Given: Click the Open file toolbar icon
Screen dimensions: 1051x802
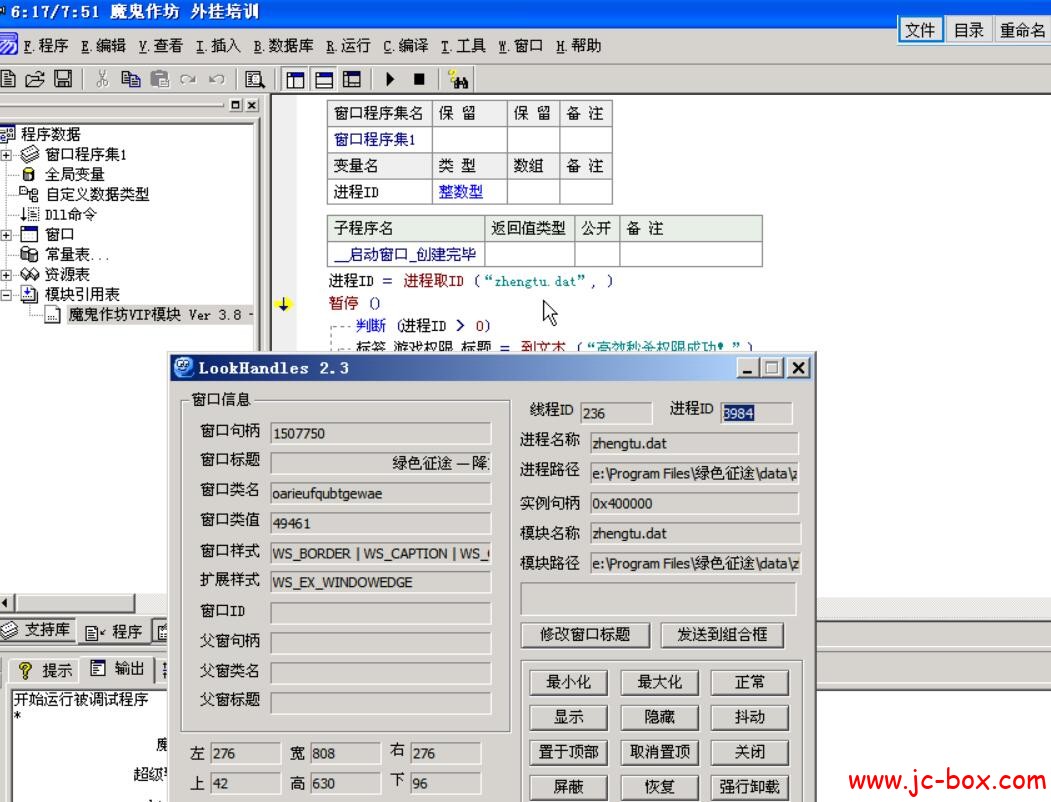Looking at the screenshot, I should 35,79.
